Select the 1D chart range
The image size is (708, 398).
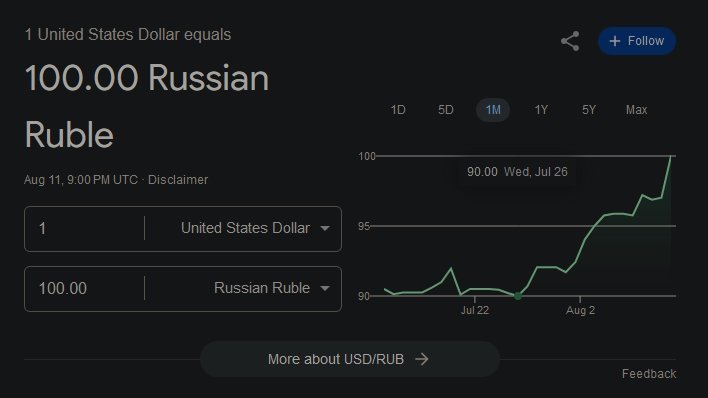(x=398, y=110)
